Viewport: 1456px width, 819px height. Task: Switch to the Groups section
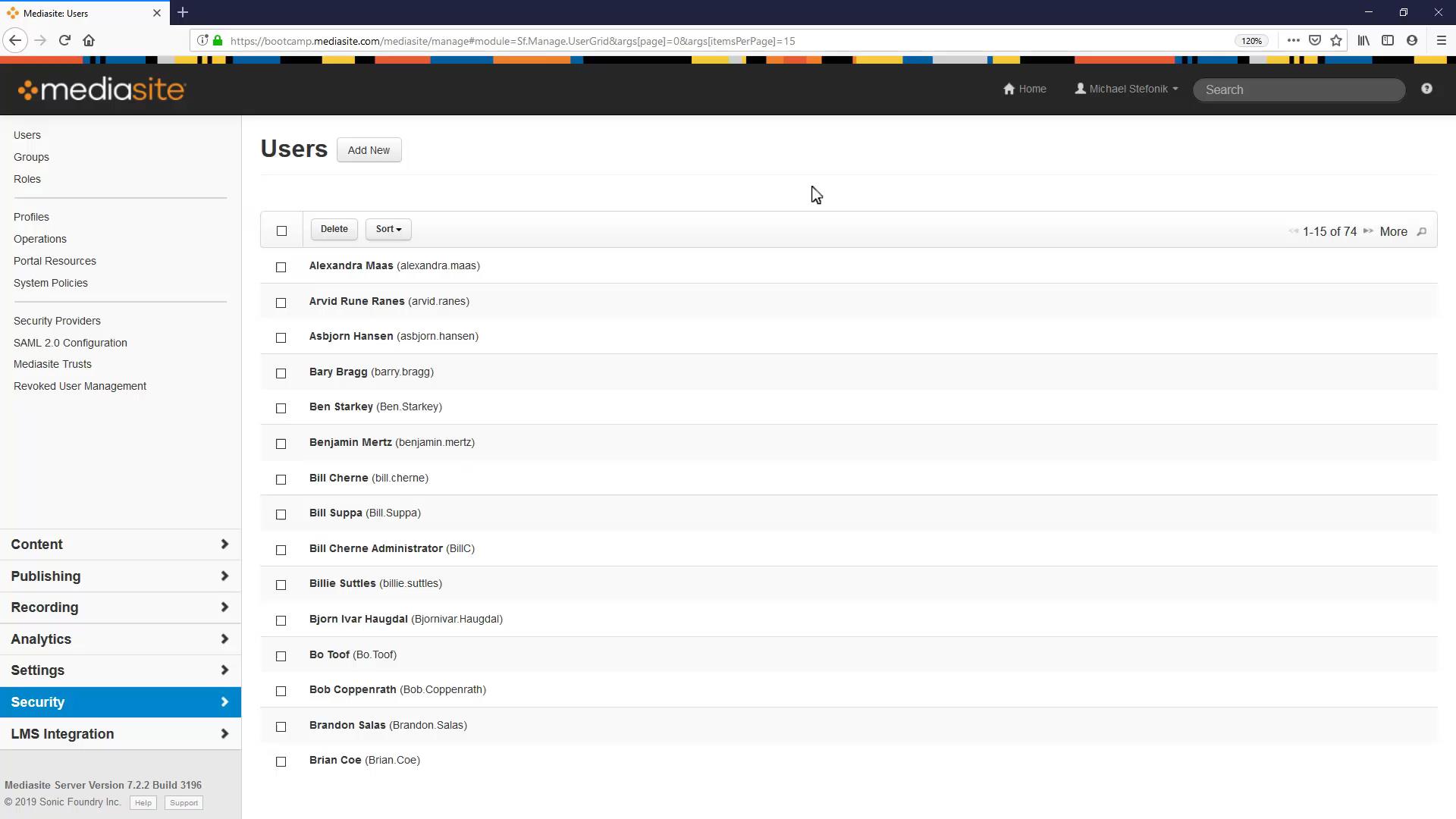31,157
